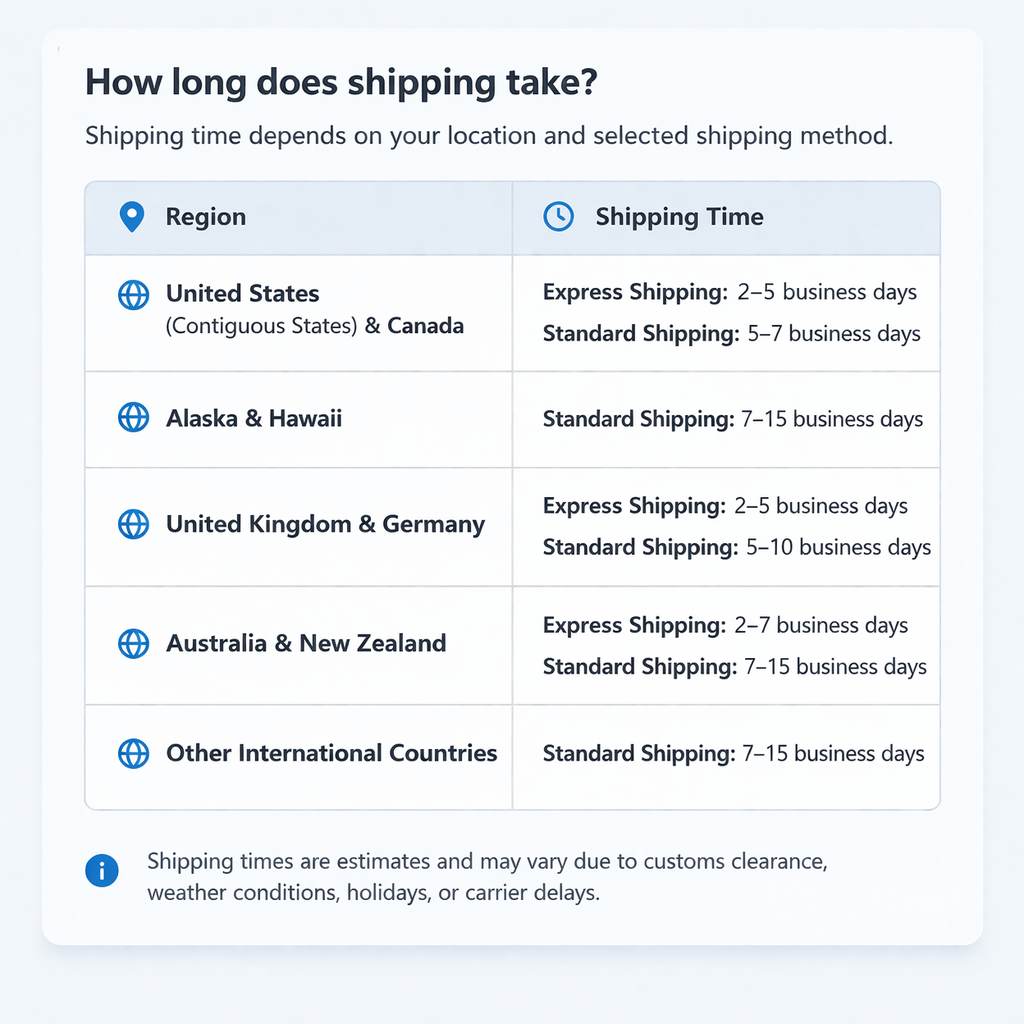1024x1024 pixels.
Task: Click the United Kingdom & Germany label
Action: click(325, 524)
